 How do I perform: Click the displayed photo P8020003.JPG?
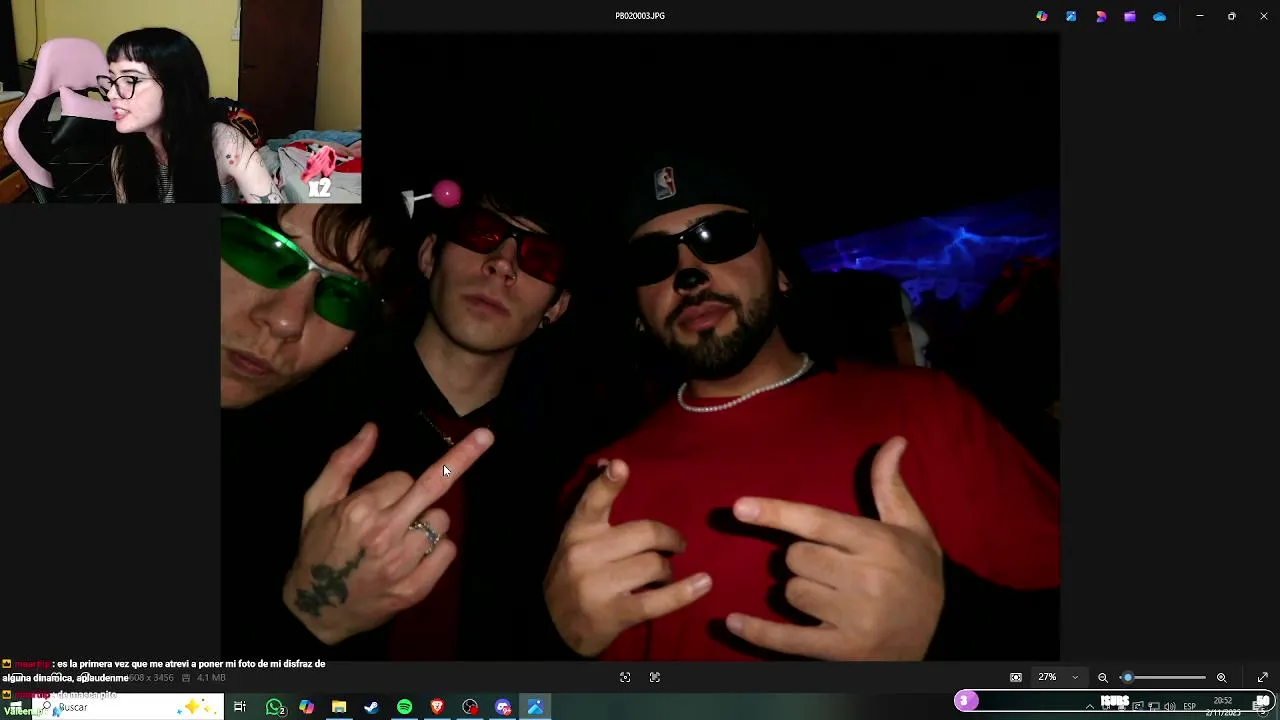640,346
